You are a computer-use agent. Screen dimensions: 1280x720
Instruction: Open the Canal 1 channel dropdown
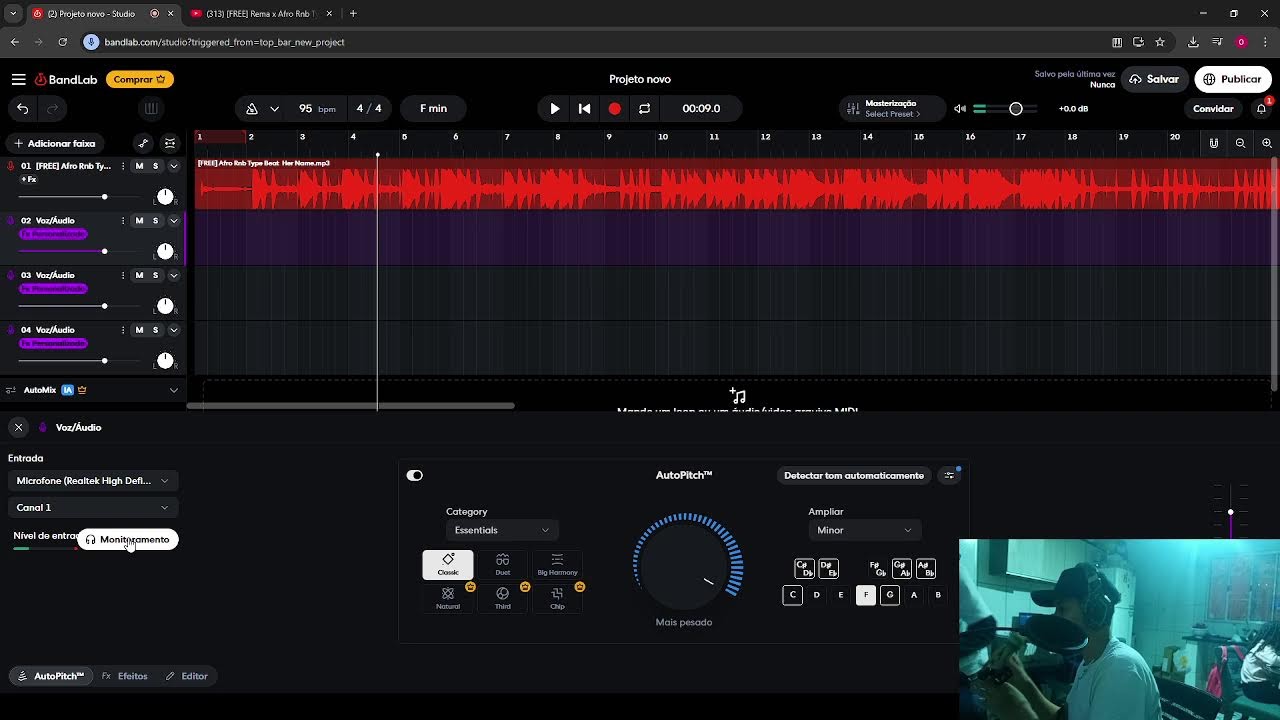[x=93, y=508]
